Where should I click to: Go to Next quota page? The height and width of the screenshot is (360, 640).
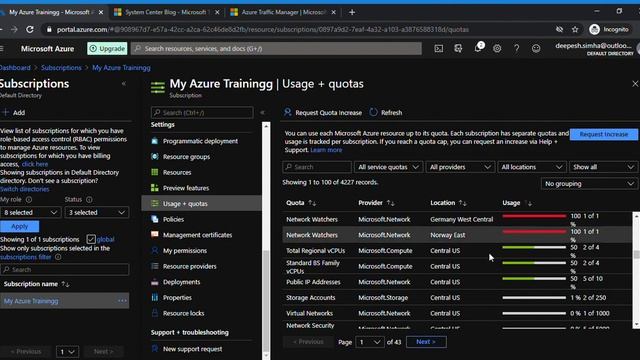point(426,342)
